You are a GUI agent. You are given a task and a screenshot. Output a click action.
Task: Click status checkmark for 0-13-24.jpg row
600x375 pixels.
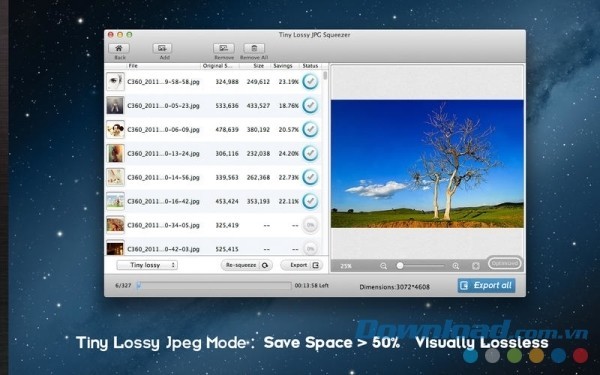[310, 153]
